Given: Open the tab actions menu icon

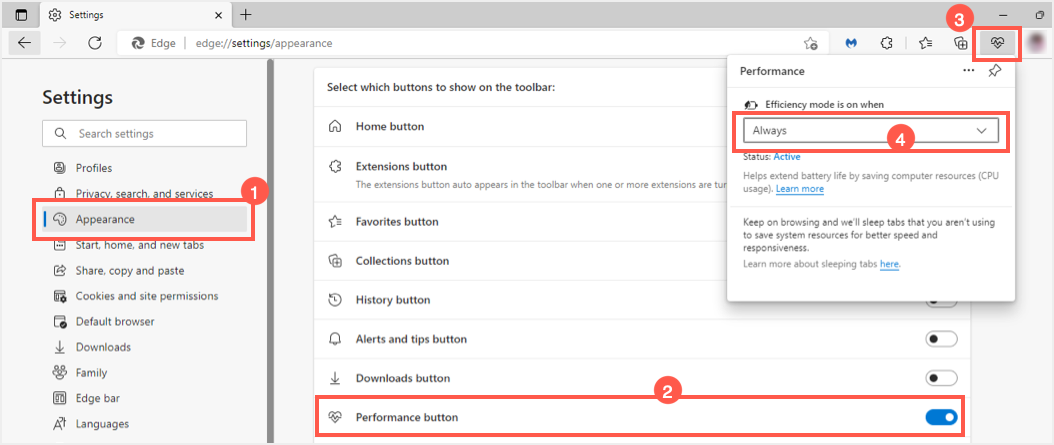Looking at the screenshot, I should pyautogui.click(x=21, y=14).
